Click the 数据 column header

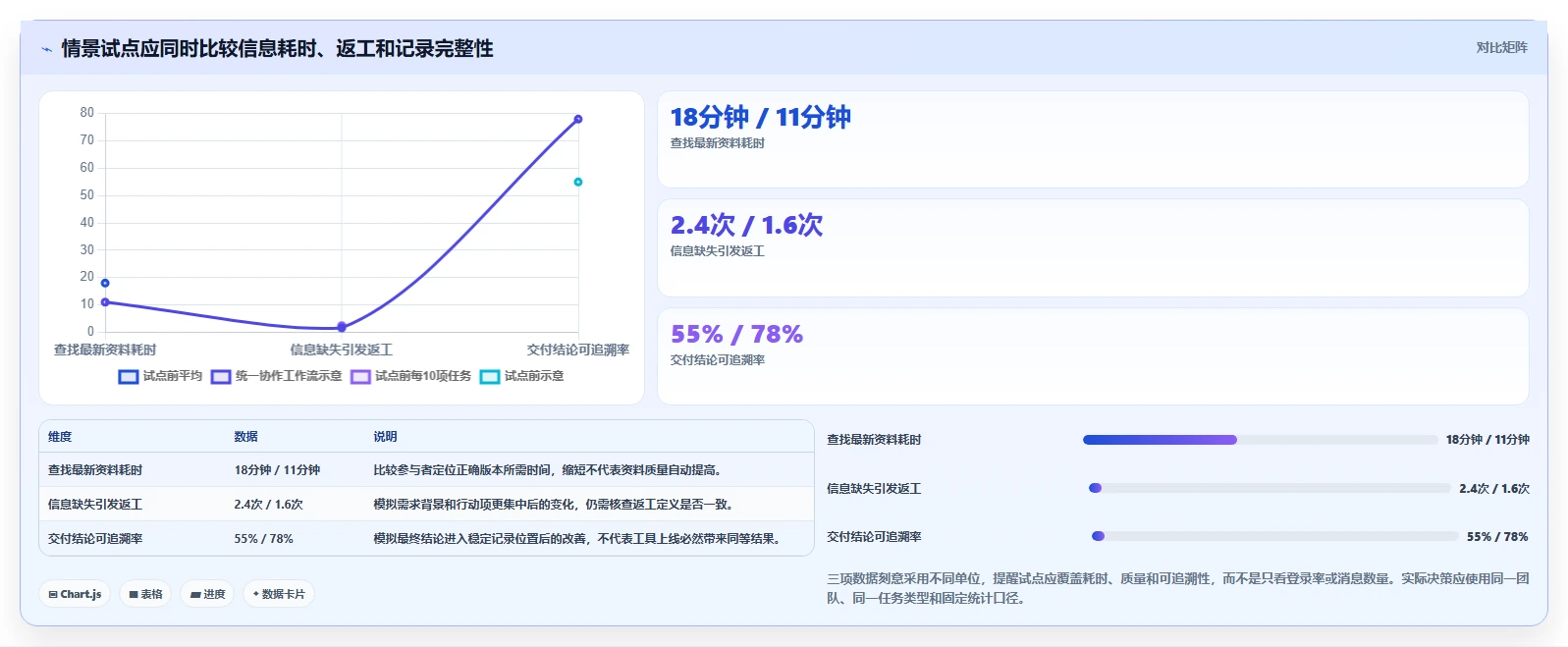pyautogui.click(x=245, y=437)
